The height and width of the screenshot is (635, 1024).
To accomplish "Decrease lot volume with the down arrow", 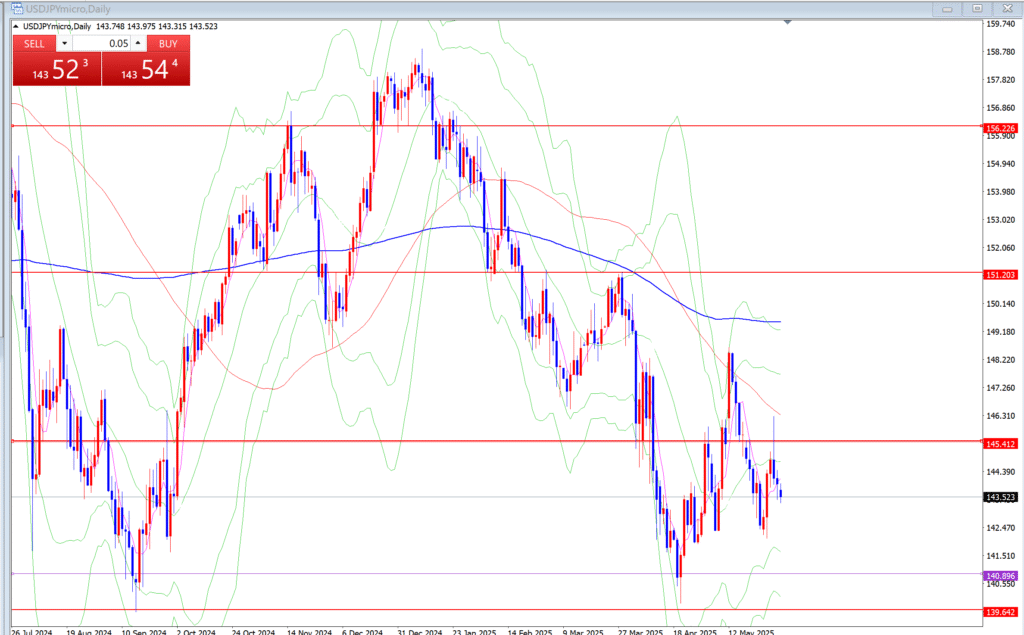I will point(64,44).
